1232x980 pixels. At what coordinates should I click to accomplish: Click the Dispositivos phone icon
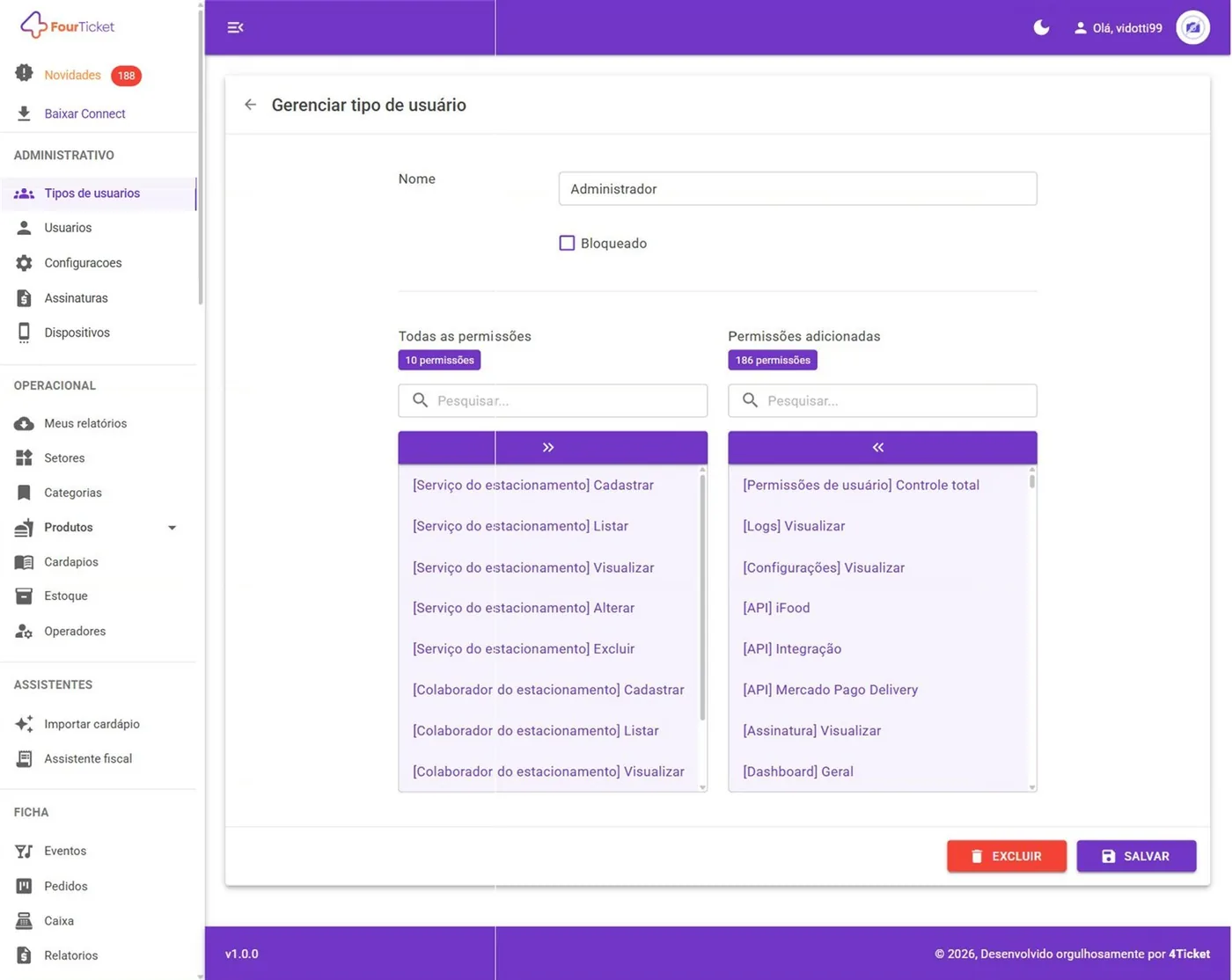click(24, 333)
